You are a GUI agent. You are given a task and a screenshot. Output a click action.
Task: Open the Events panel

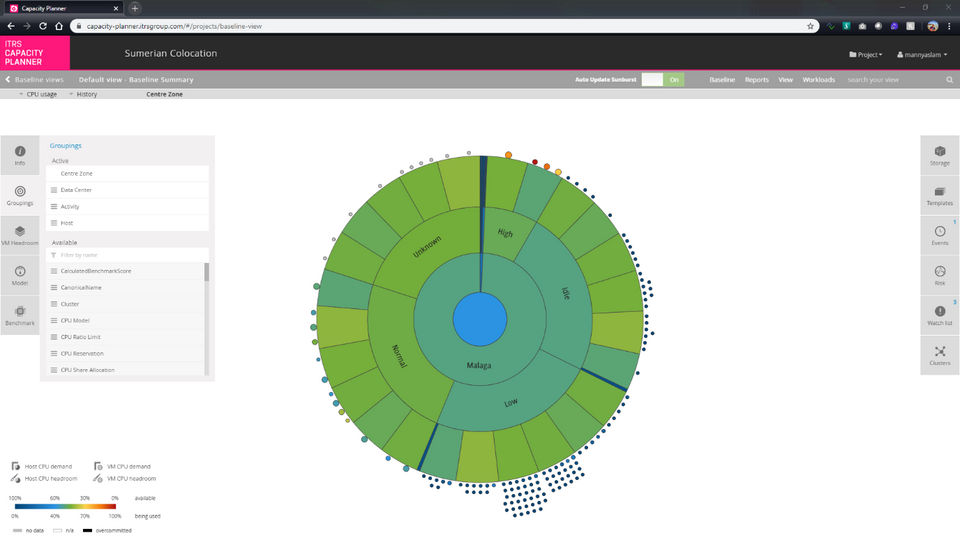940,235
